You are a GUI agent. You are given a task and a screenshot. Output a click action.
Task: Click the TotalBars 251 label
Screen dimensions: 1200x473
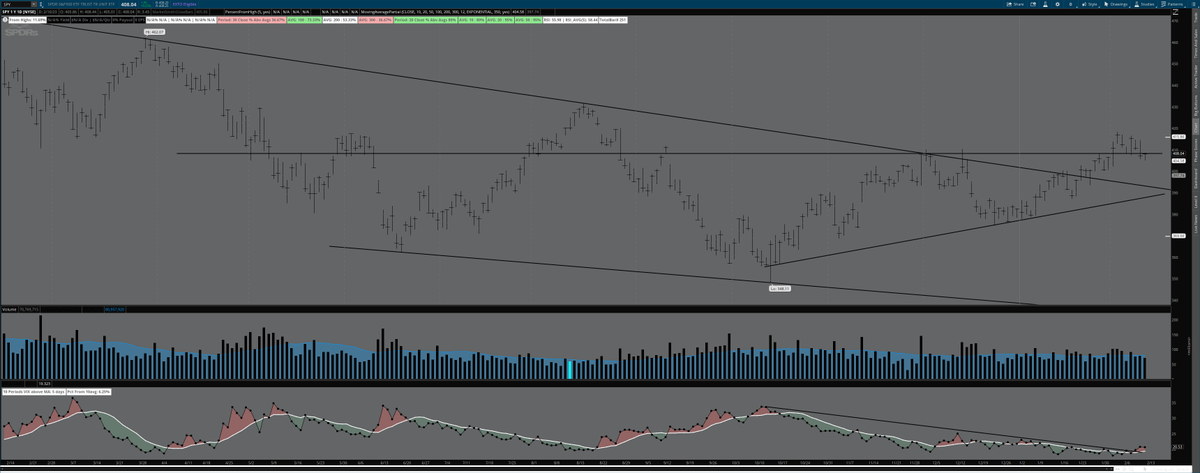pos(615,20)
